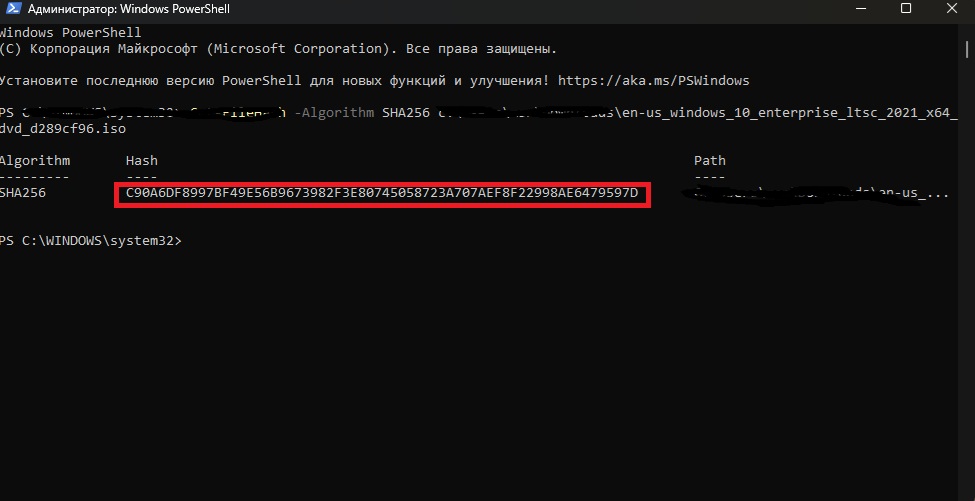Minimize the PowerShell window
Screen dimensions: 975x501
[x=861, y=9]
